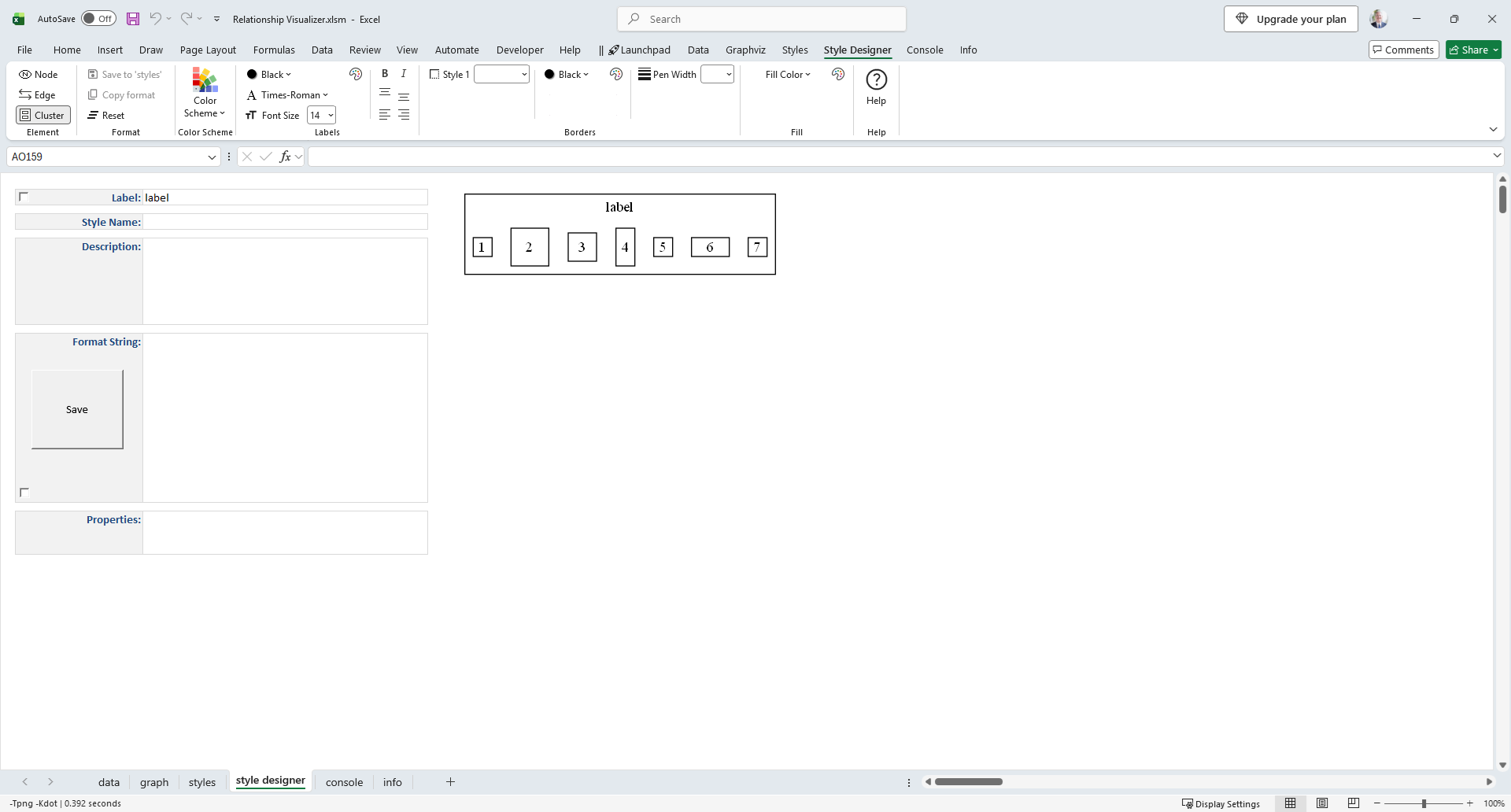Click the Label value cell
The image size is (1511, 812).
coord(285,197)
